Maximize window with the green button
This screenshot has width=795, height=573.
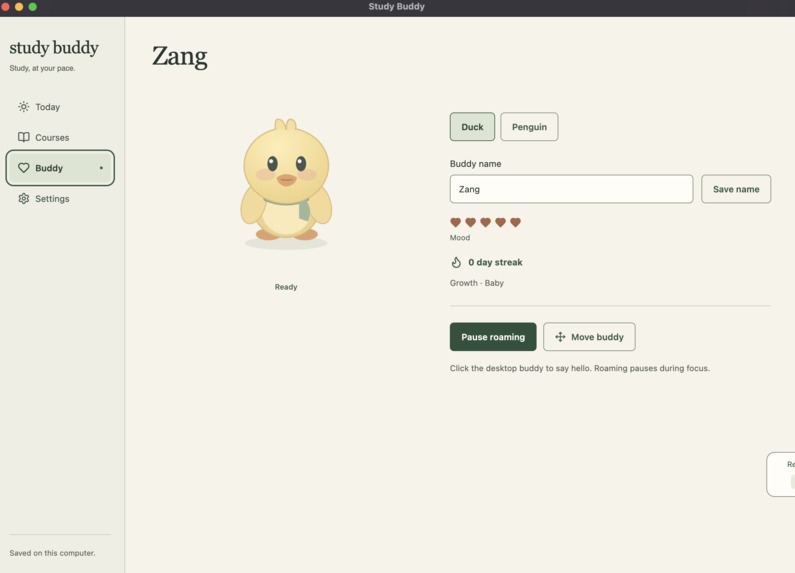coord(32,7)
